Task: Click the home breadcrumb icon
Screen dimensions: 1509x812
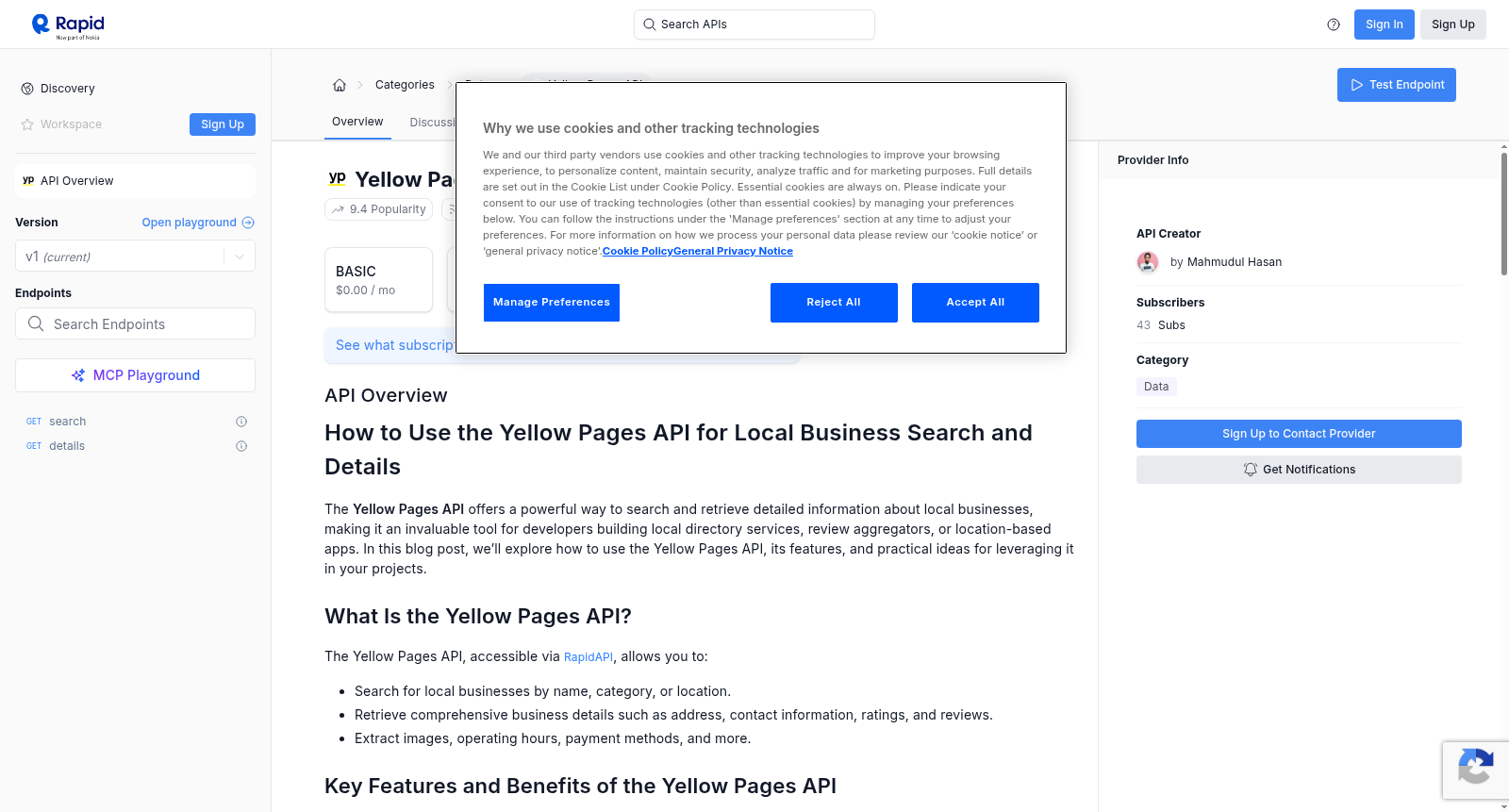Action: coord(340,85)
